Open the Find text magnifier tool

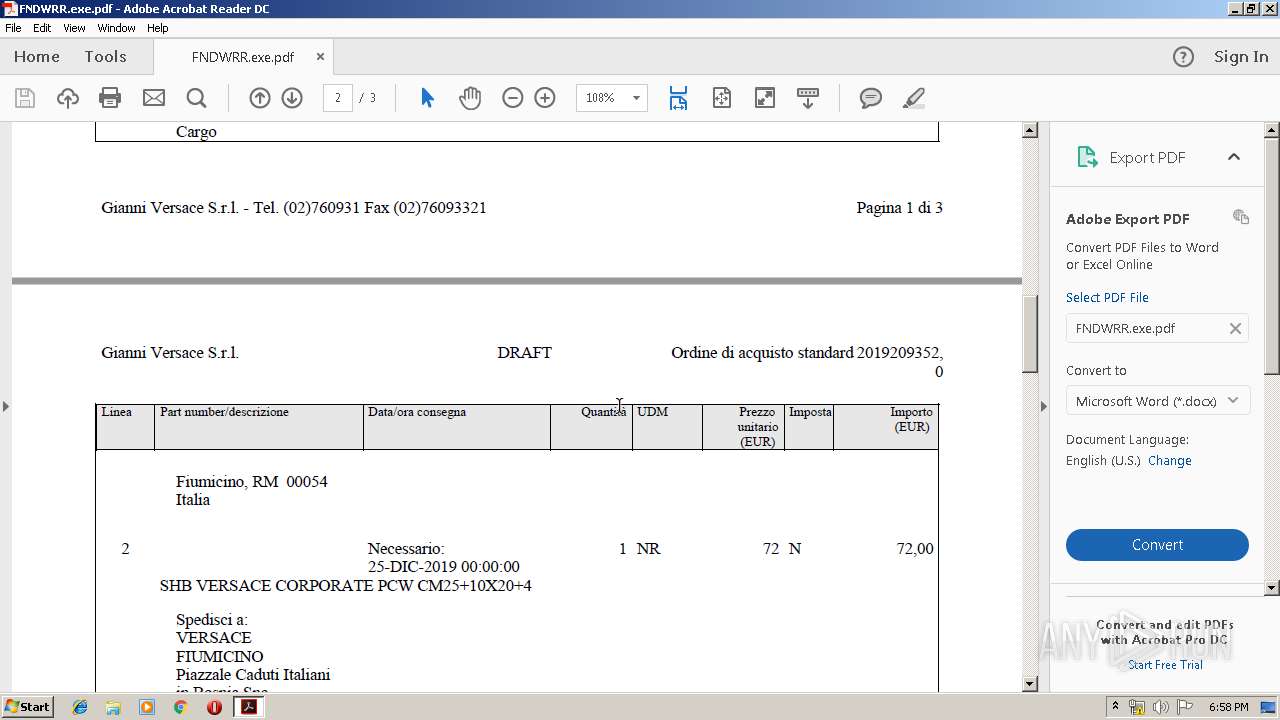tap(196, 98)
